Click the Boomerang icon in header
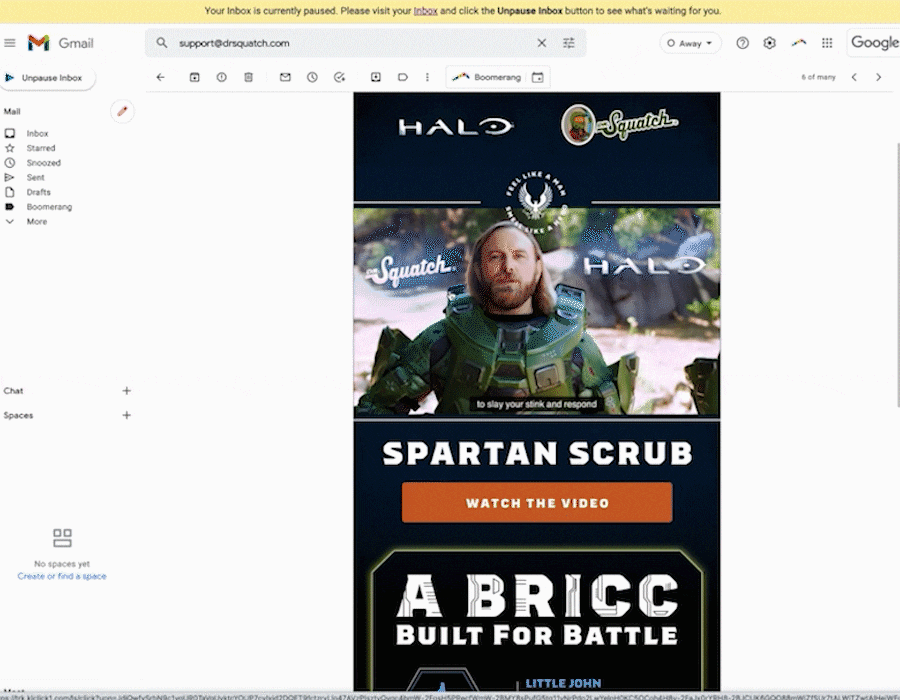Screen dimensions: 900x700 tap(798, 43)
